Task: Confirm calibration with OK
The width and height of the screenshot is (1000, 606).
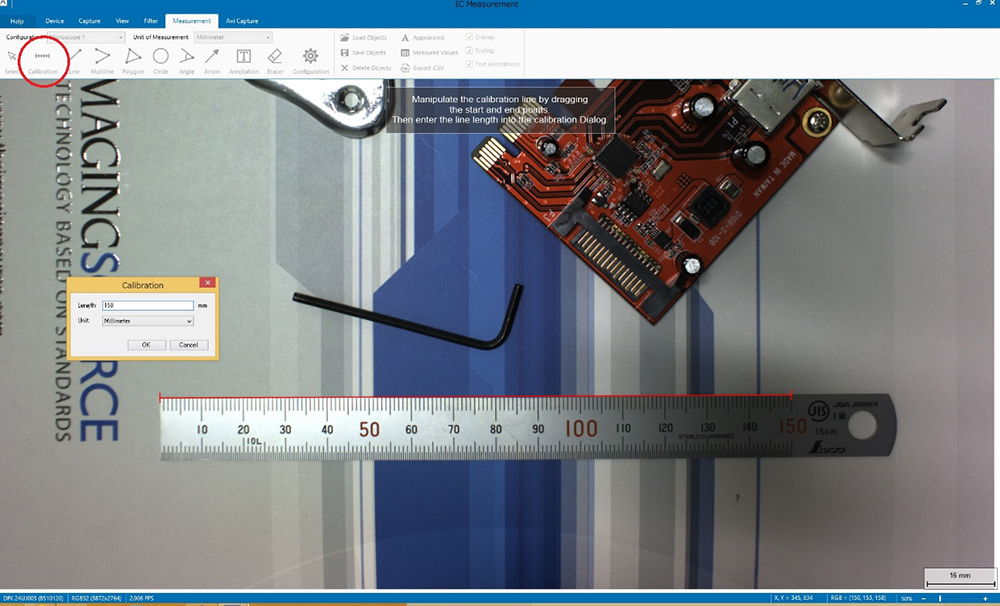Action: (146, 344)
